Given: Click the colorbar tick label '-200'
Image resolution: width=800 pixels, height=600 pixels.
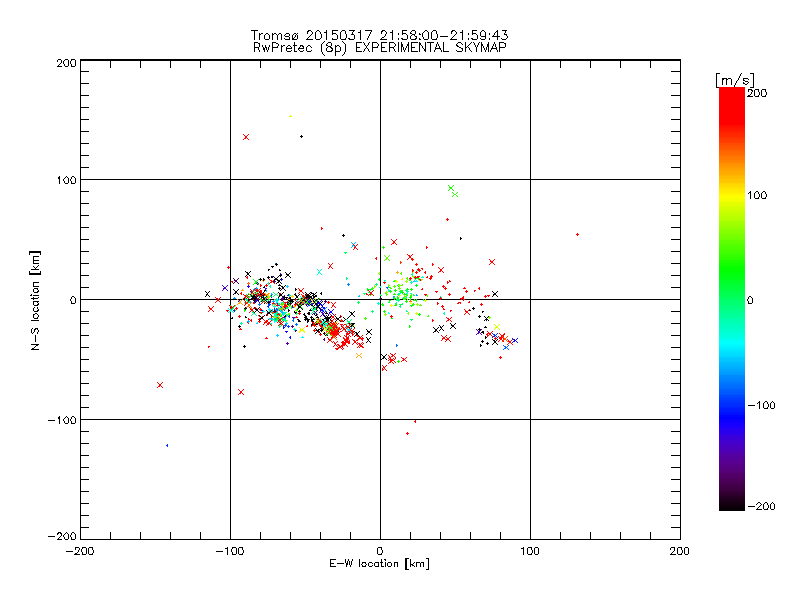Looking at the screenshot, I should (761, 506).
